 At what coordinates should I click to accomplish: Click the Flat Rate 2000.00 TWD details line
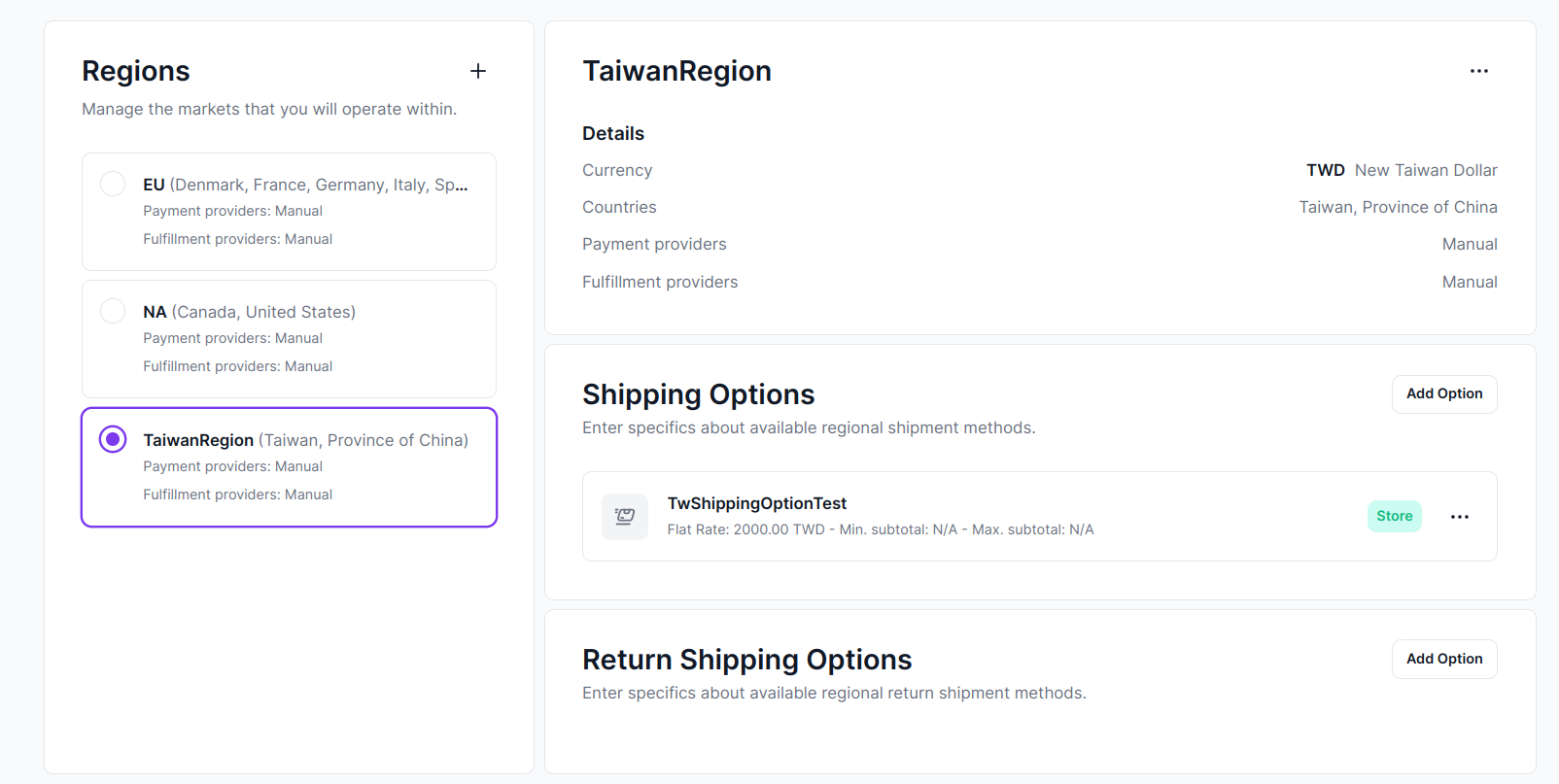880,529
